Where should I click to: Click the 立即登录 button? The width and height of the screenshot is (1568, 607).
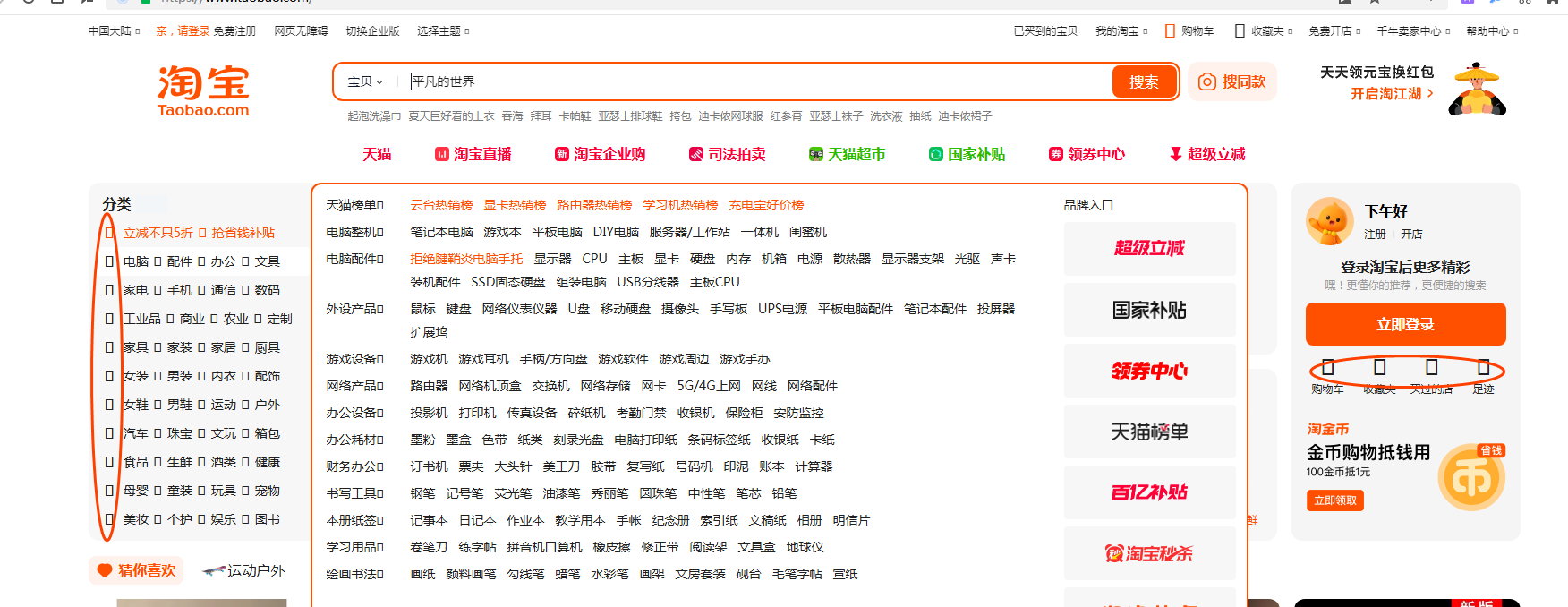[x=1405, y=324]
